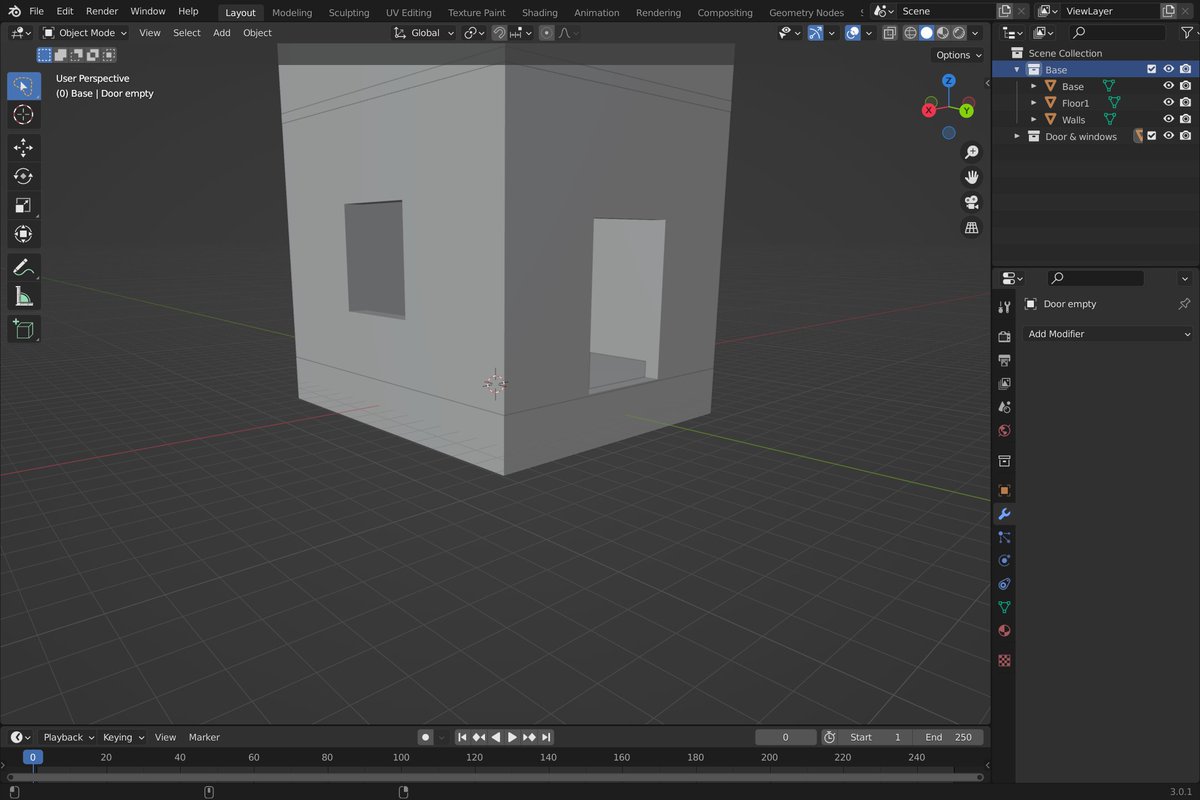Hide the Floor1 object in viewport
Screen dimensions: 1200x800
tap(1168, 103)
